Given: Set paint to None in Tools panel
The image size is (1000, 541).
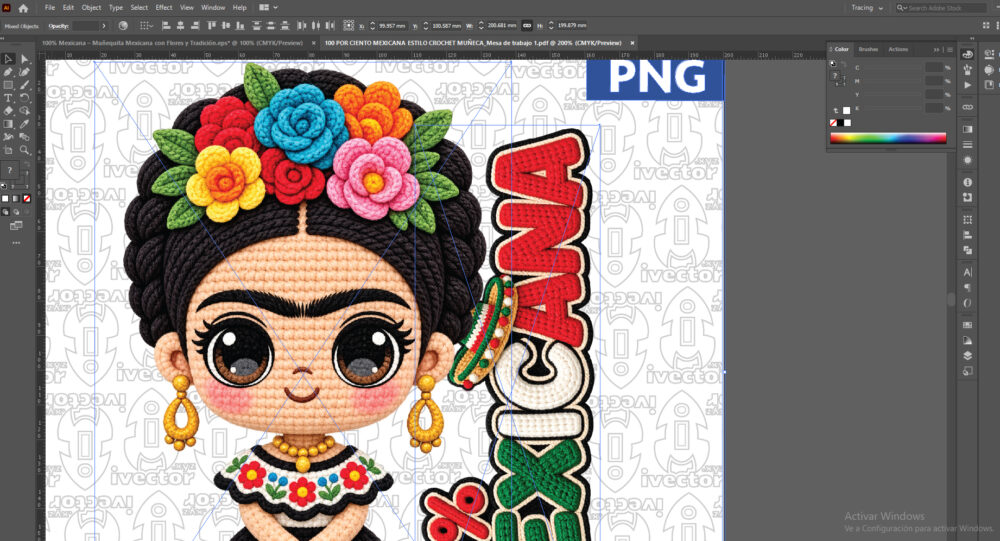Looking at the screenshot, I should pos(27,198).
